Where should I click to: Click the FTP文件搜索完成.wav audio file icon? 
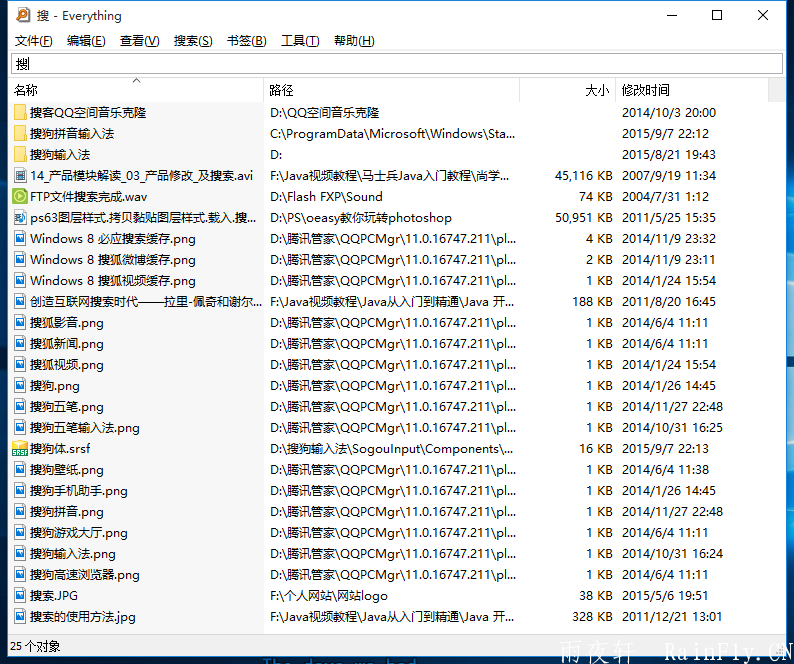[20, 197]
